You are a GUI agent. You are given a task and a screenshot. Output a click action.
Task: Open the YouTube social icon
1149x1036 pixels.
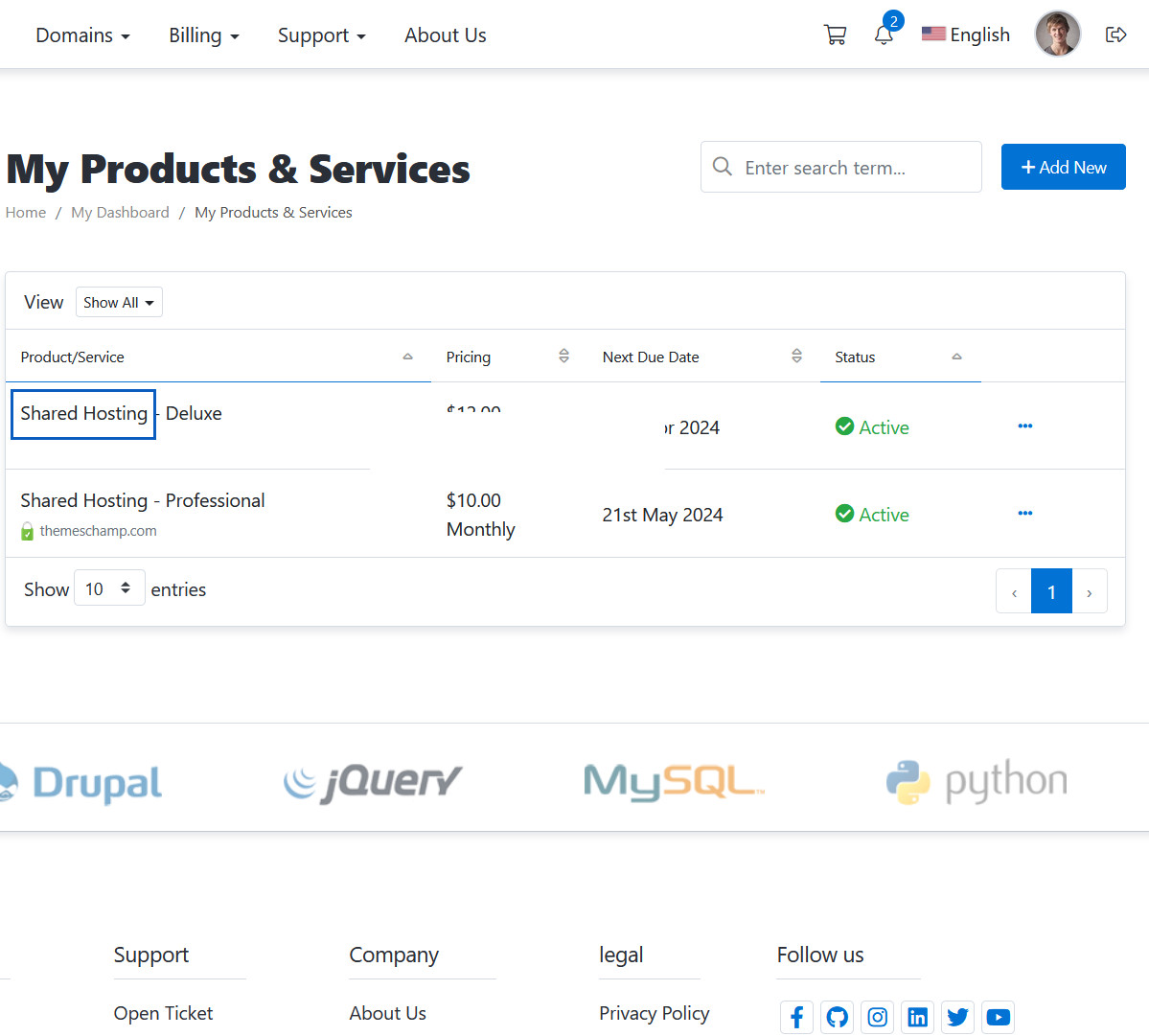pyautogui.click(x=998, y=1017)
